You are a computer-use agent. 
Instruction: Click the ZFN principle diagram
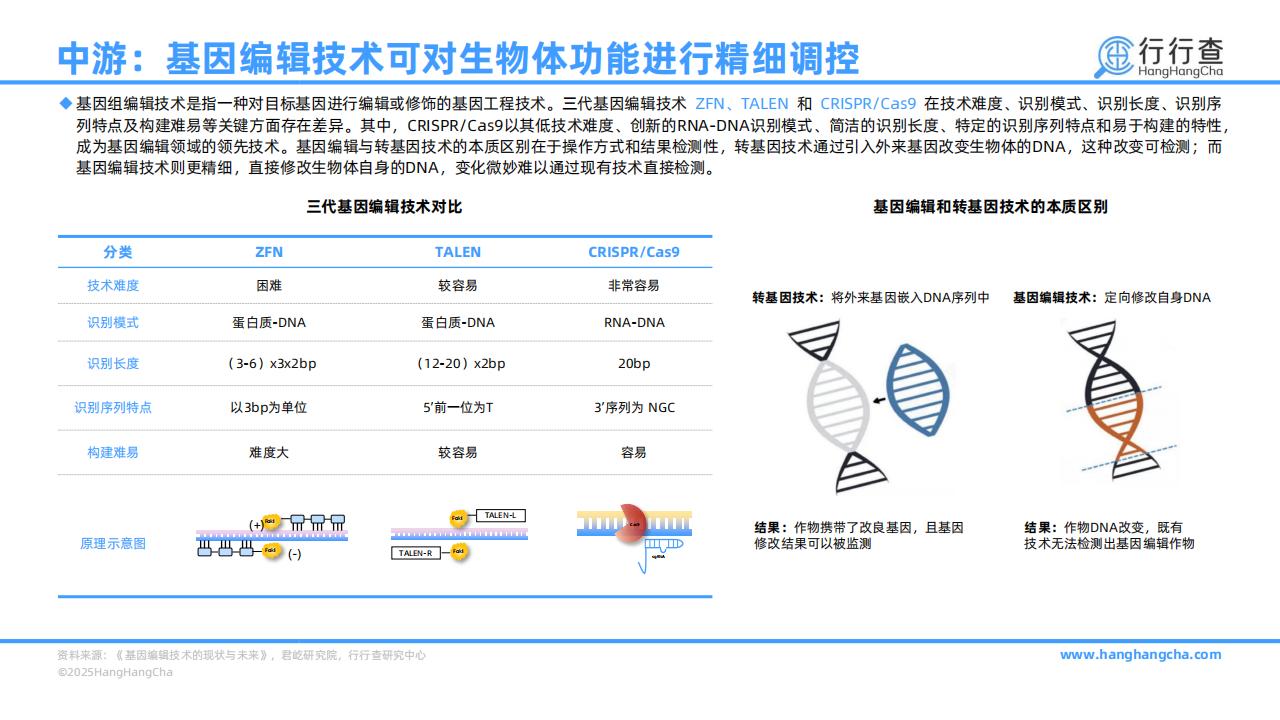(x=272, y=536)
